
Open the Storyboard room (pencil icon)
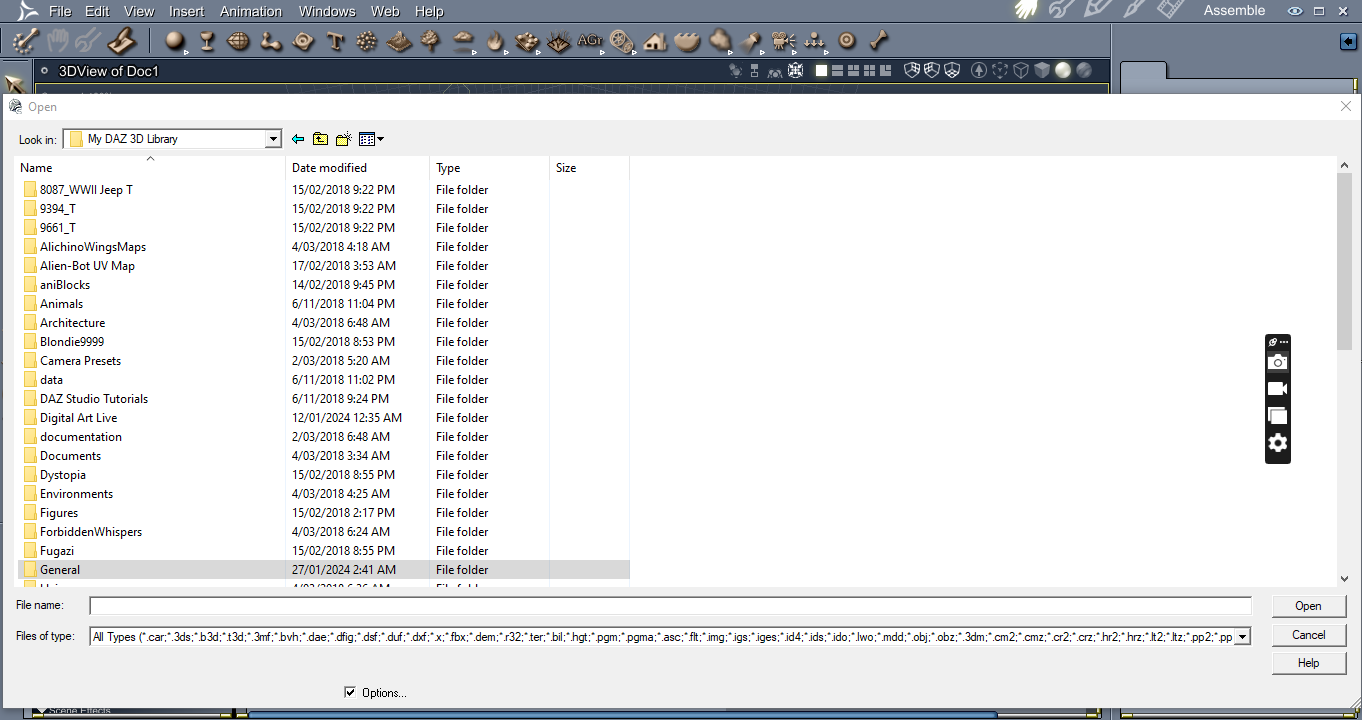pyautogui.click(x=1097, y=10)
